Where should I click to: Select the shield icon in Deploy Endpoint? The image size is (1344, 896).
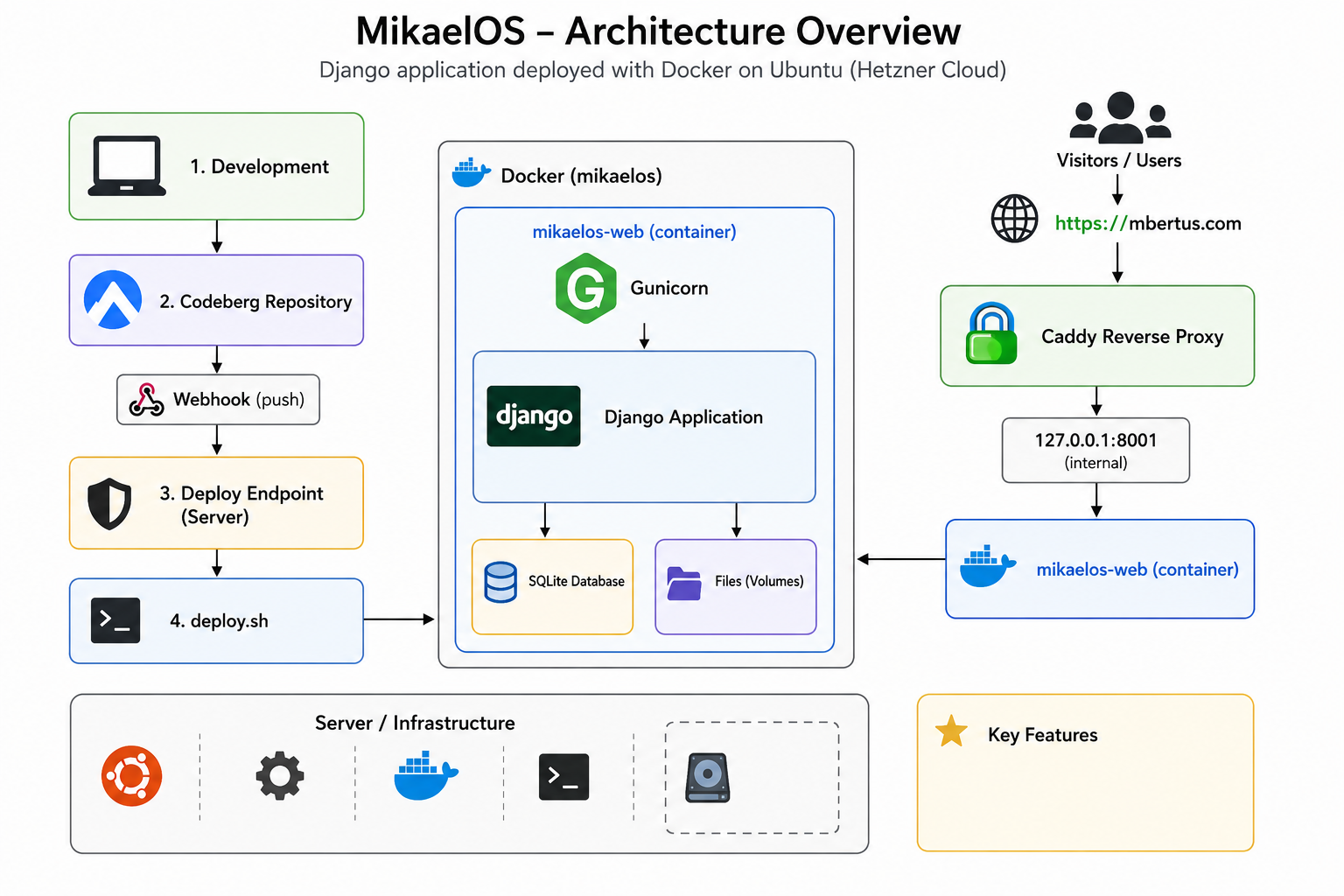coord(109,504)
